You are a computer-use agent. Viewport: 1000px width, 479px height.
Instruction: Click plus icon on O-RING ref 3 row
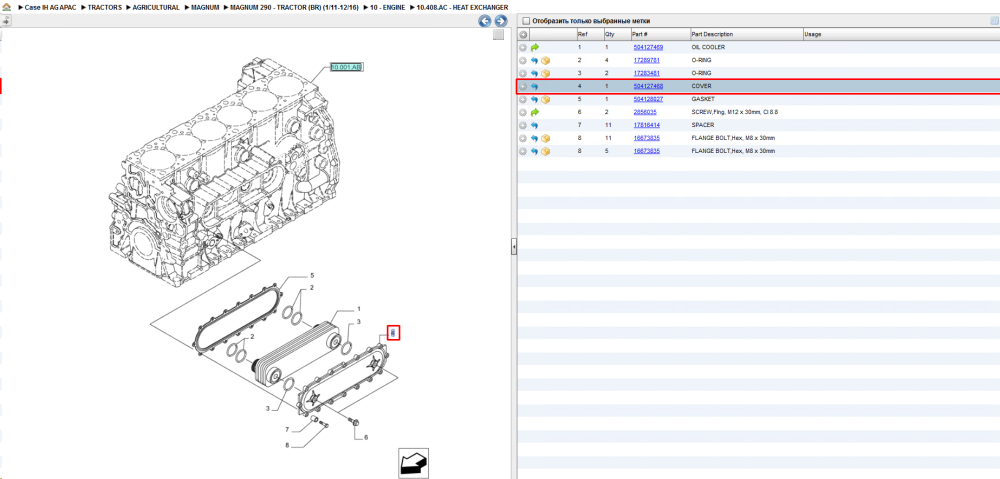[x=523, y=73]
